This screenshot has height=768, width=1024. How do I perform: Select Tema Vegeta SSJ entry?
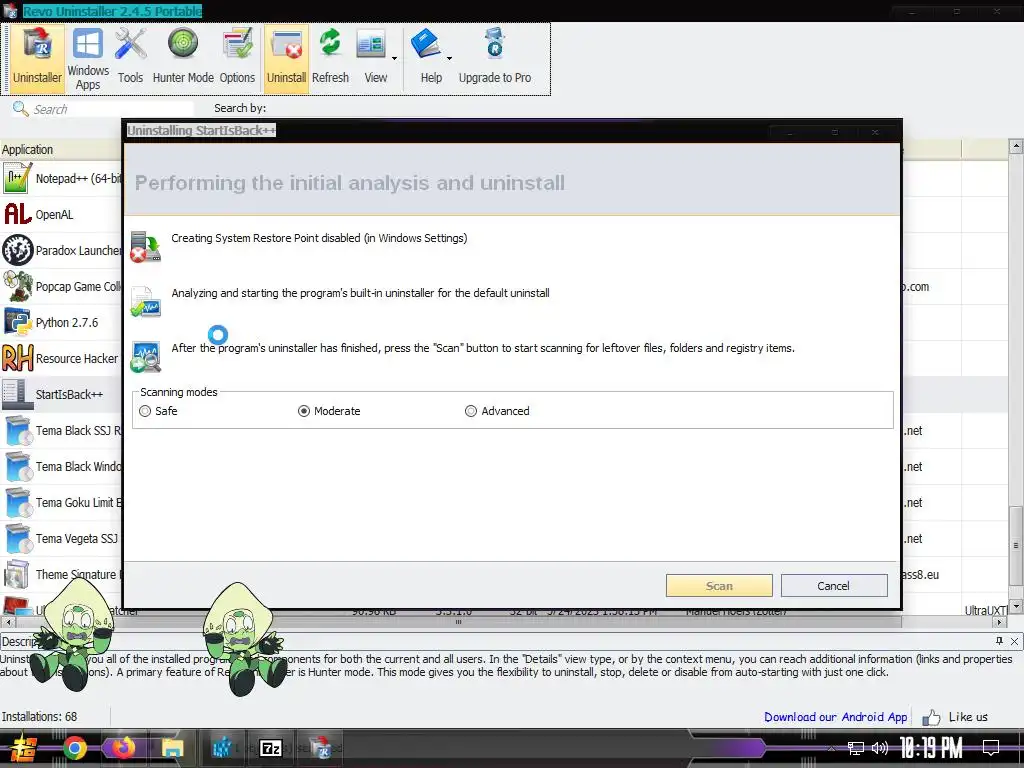(61, 538)
